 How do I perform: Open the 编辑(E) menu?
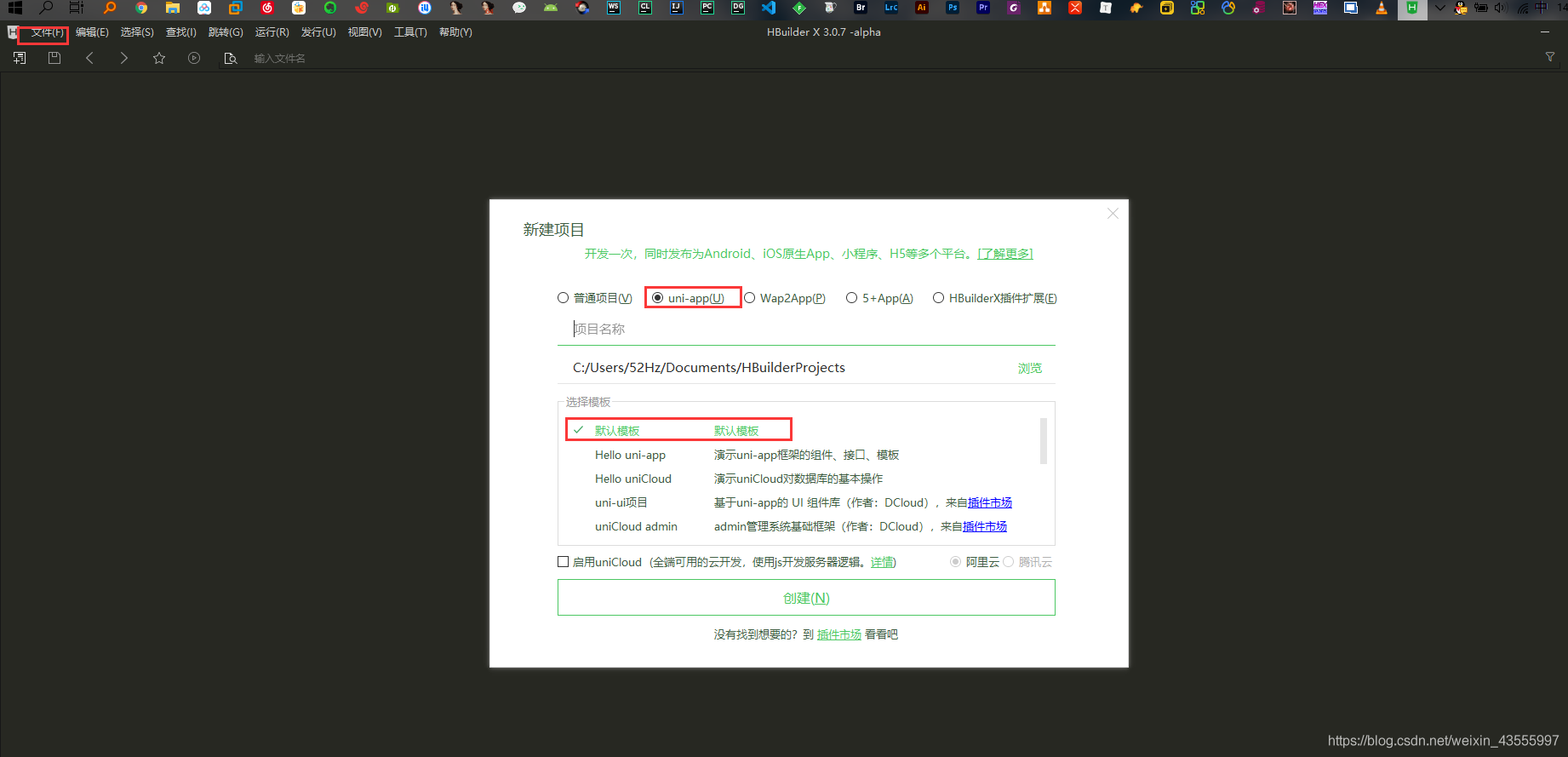pyautogui.click(x=92, y=32)
